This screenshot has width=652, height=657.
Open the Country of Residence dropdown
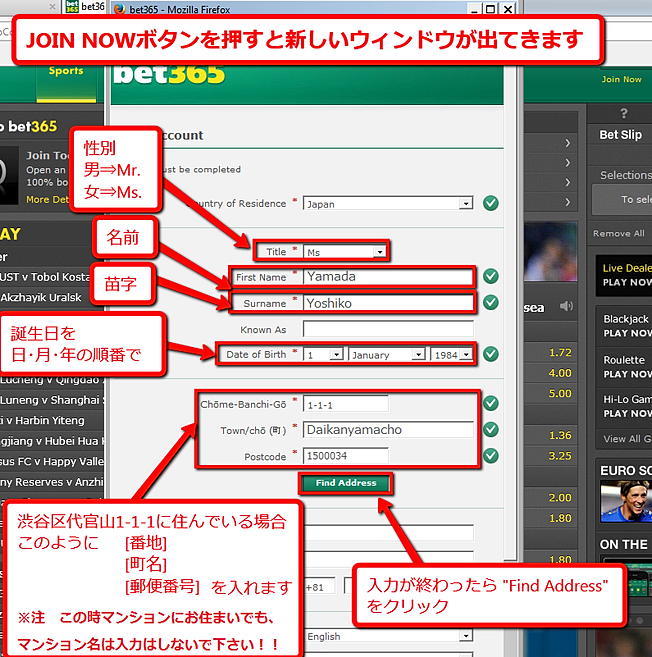[x=388, y=204]
